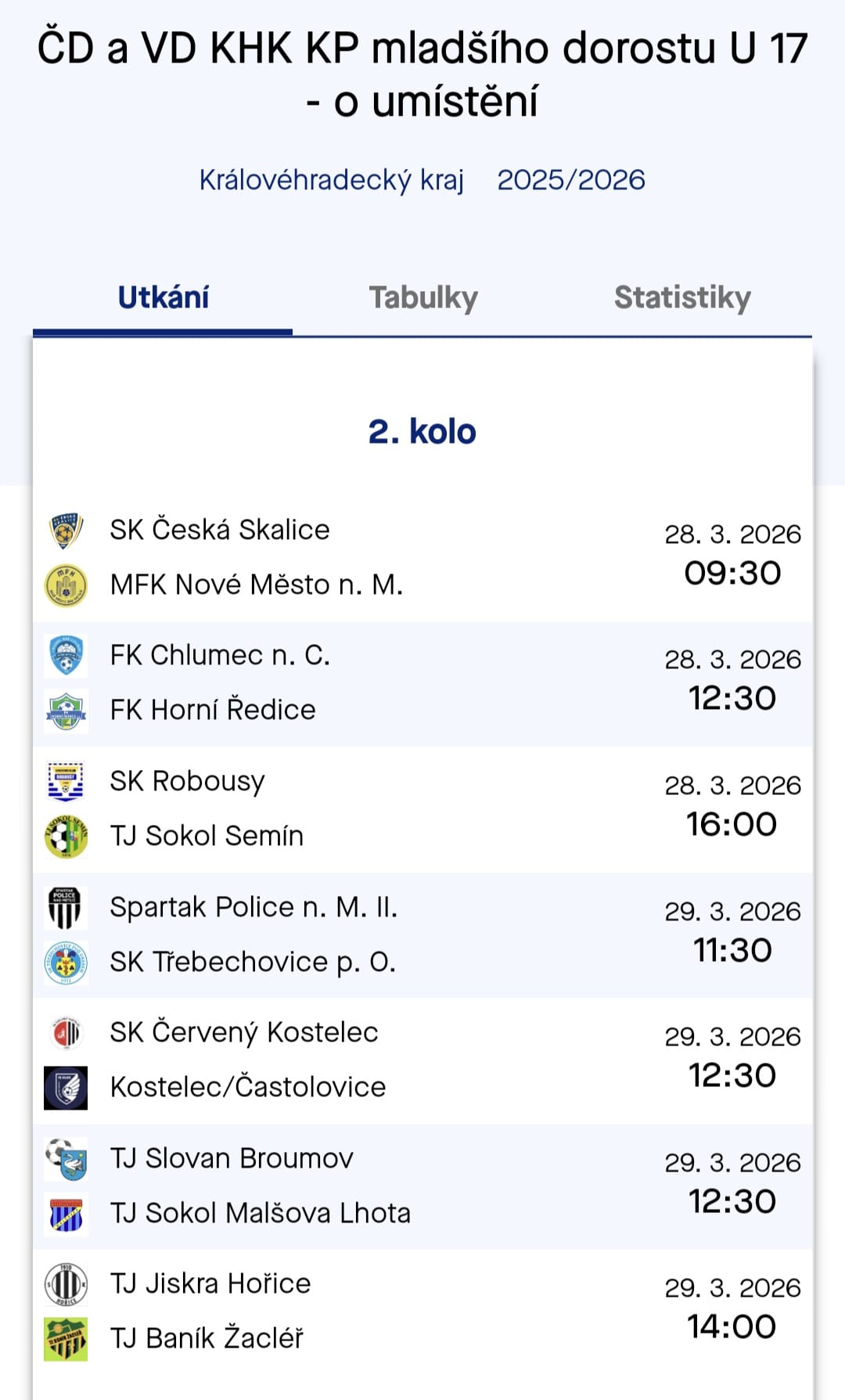Open the 2025/2026 season link
Image resolution: width=845 pixels, height=1400 pixels.
pyautogui.click(x=571, y=180)
